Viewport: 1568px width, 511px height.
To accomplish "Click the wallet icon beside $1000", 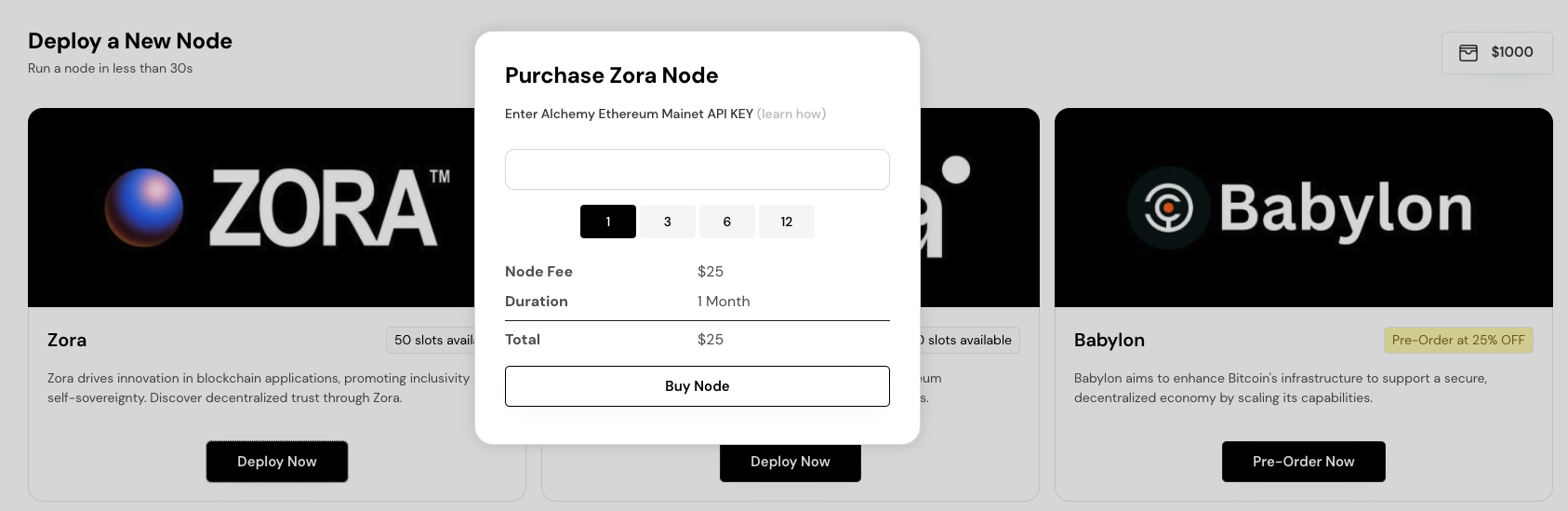I will pyautogui.click(x=1468, y=52).
